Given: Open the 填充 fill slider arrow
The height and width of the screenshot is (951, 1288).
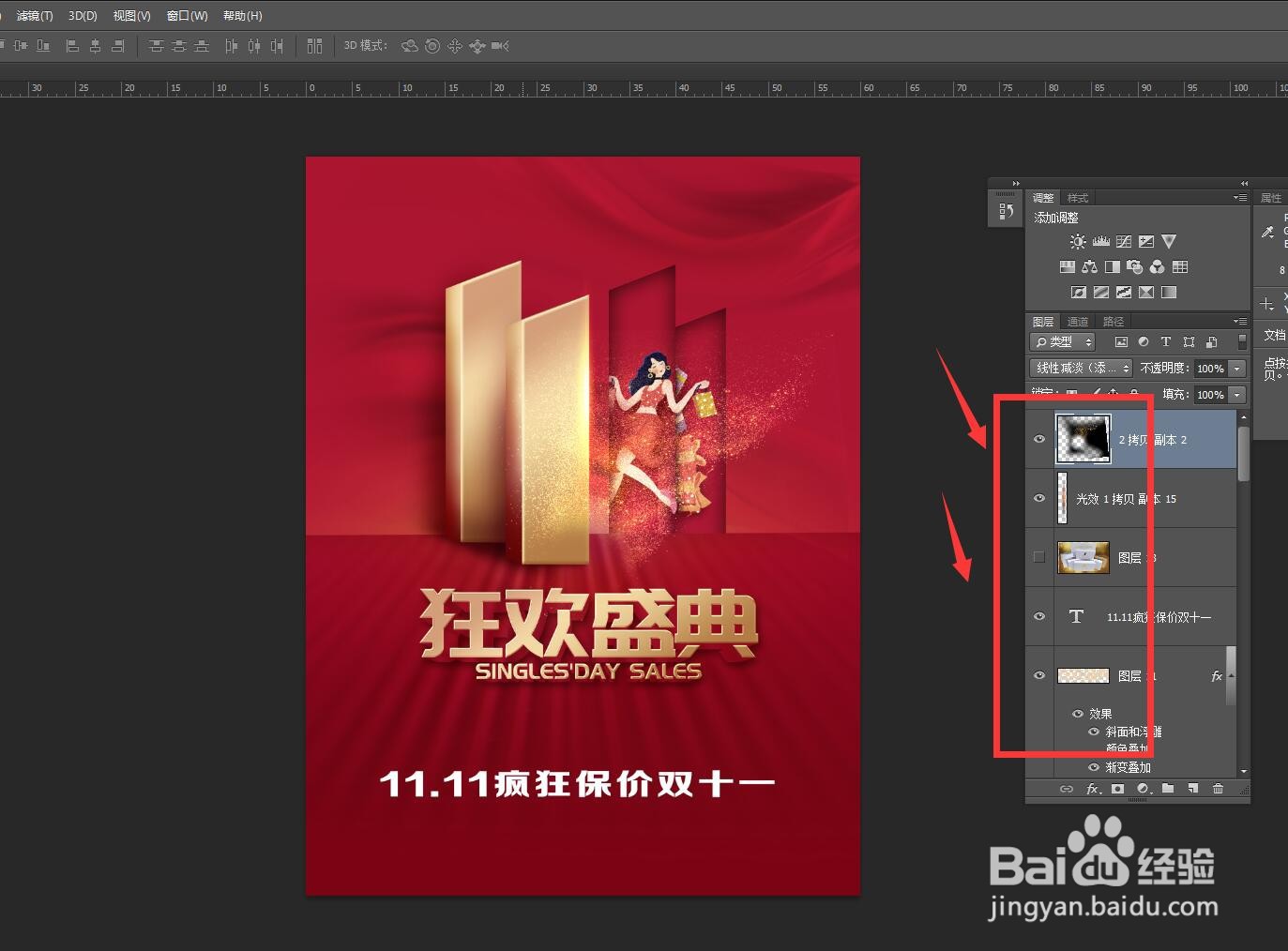Looking at the screenshot, I should (x=1237, y=395).
